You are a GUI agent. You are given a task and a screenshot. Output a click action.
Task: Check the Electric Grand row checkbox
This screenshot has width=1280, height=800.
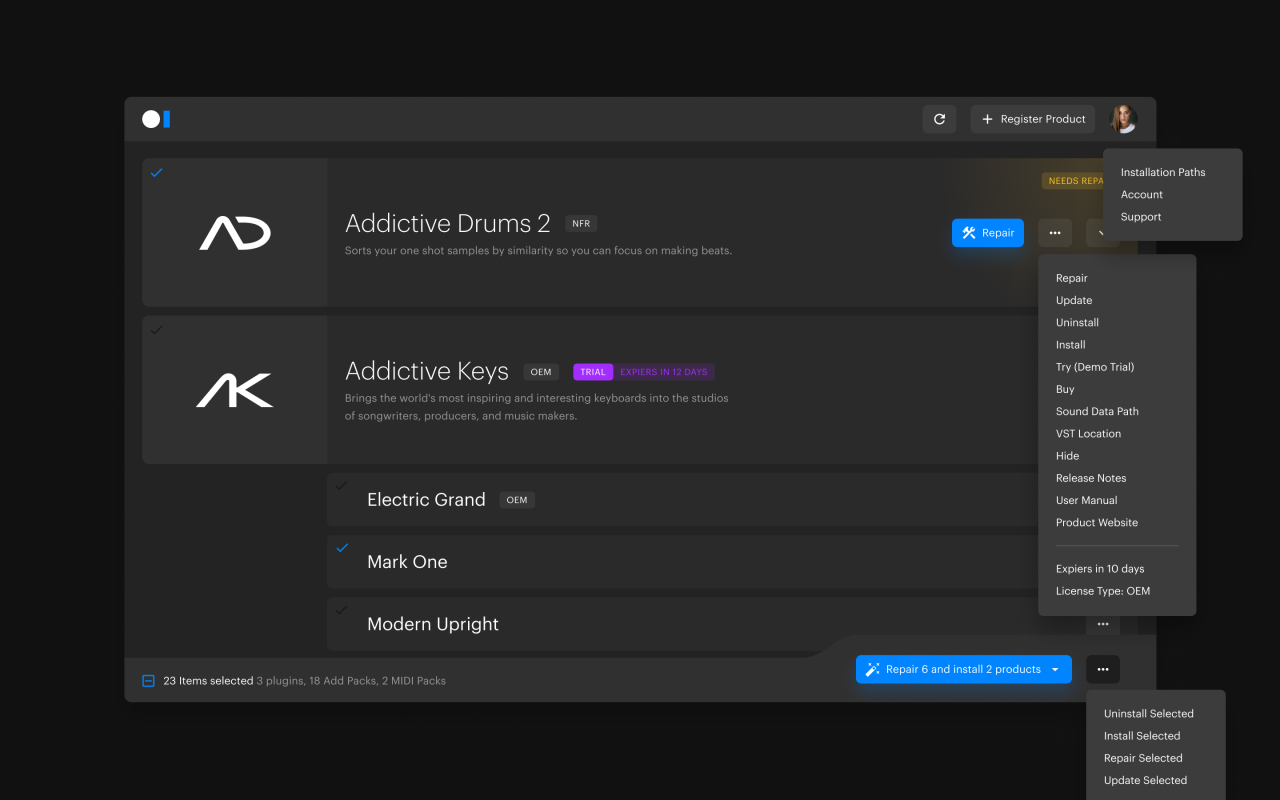click(x=342, y=486)
